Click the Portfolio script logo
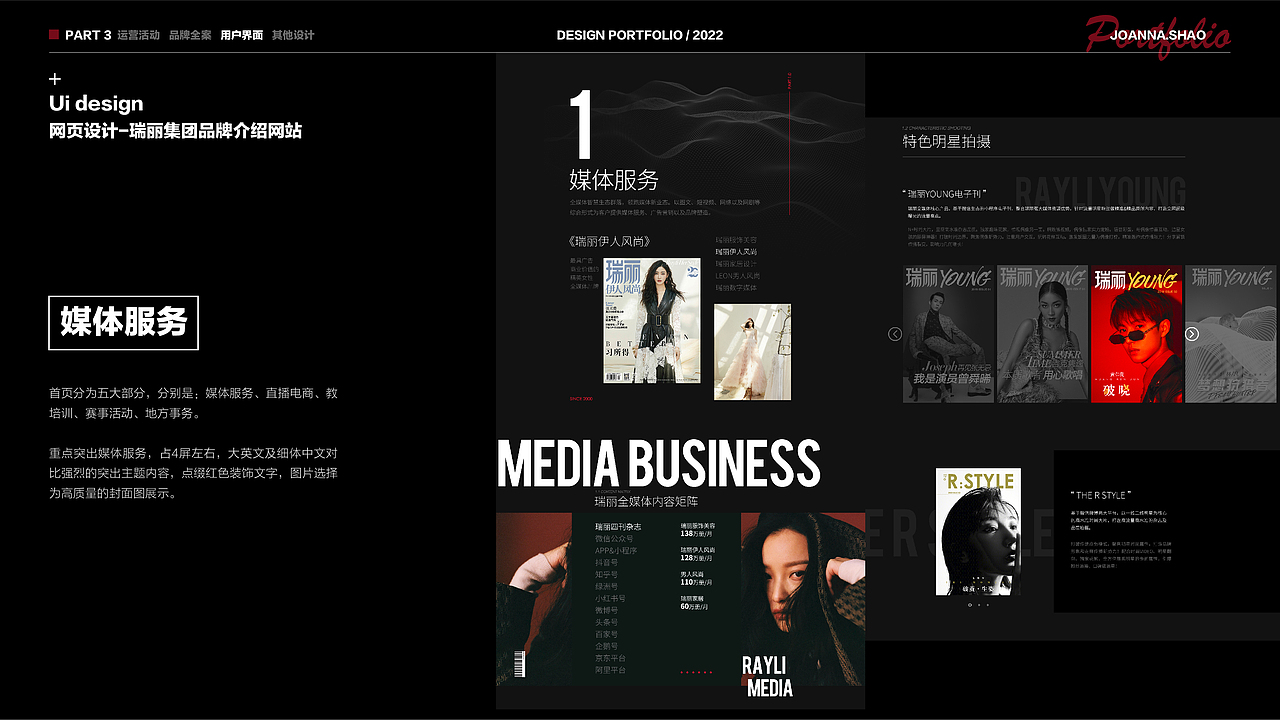 tap(1157, 36)
